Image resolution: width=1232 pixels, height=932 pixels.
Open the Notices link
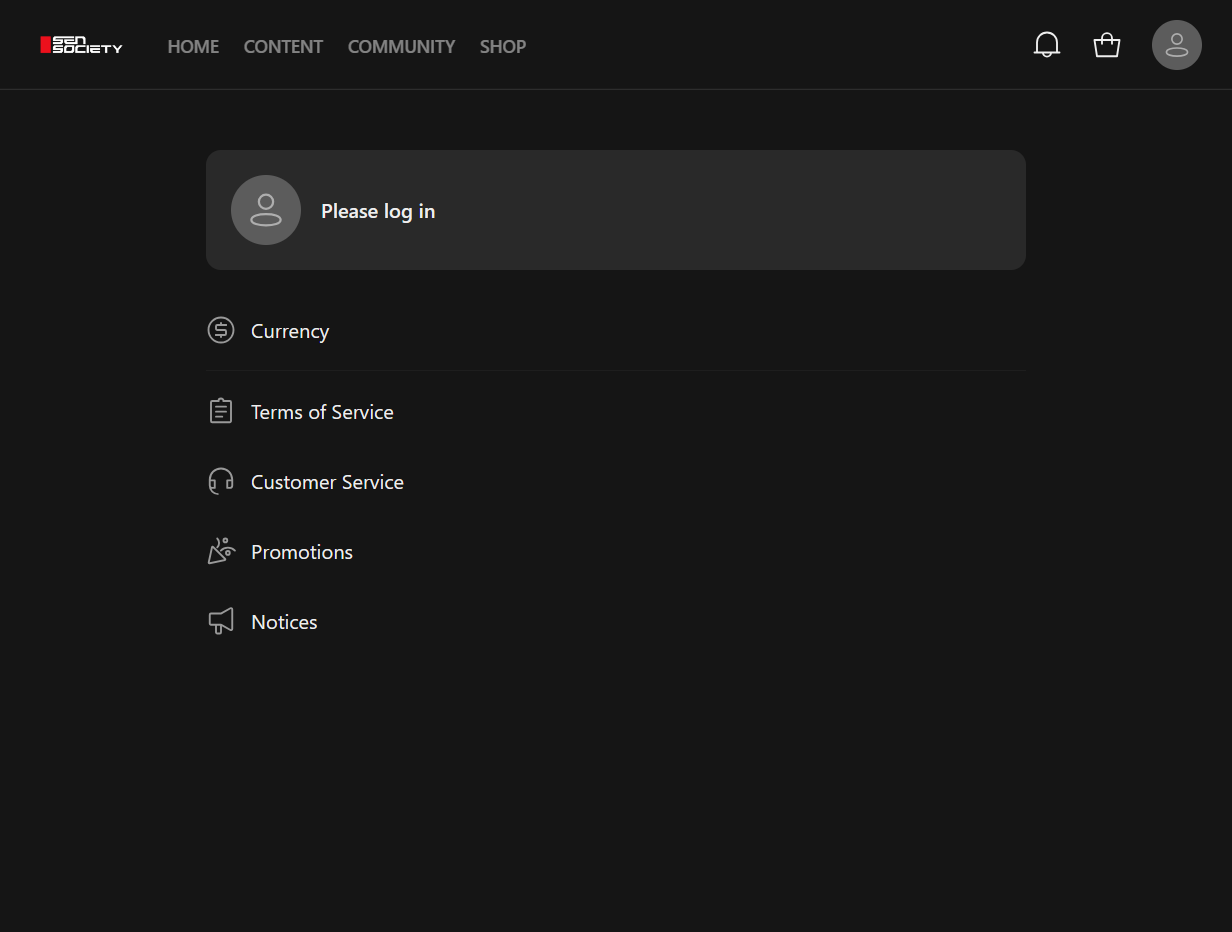[284, 622]
